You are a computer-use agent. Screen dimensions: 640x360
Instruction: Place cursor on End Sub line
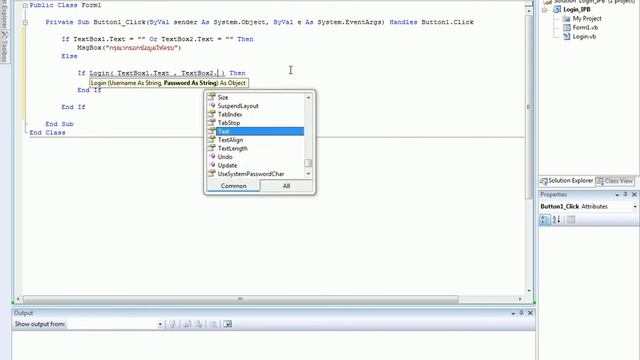point(60,124)
